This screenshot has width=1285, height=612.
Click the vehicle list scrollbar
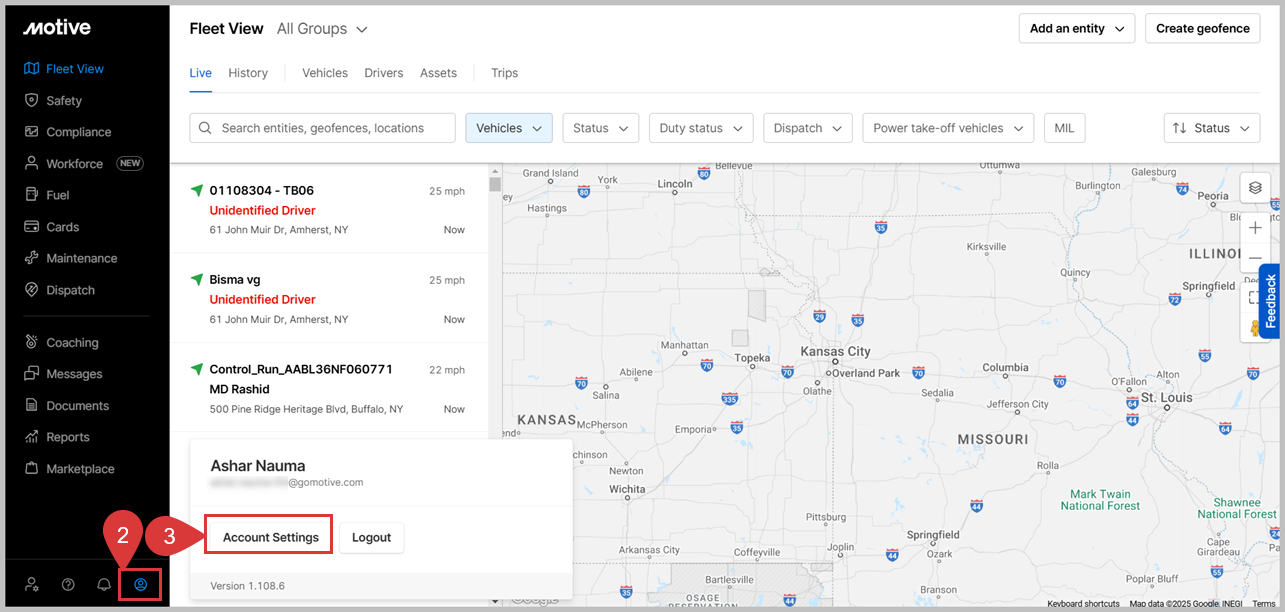[495, 184]
